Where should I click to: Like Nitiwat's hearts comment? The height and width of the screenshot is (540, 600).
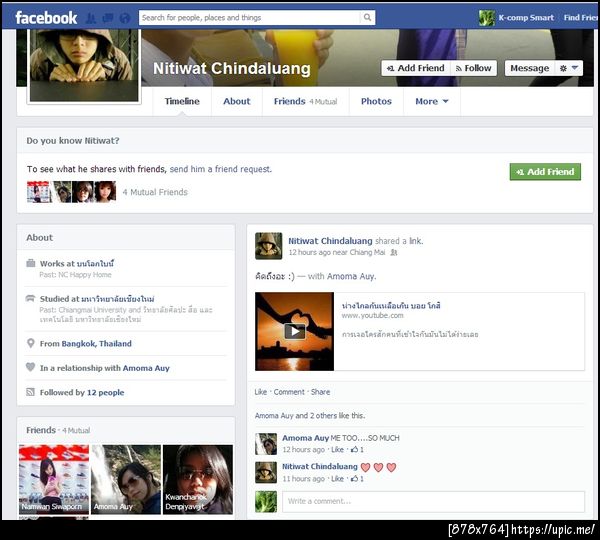point(337,479)
